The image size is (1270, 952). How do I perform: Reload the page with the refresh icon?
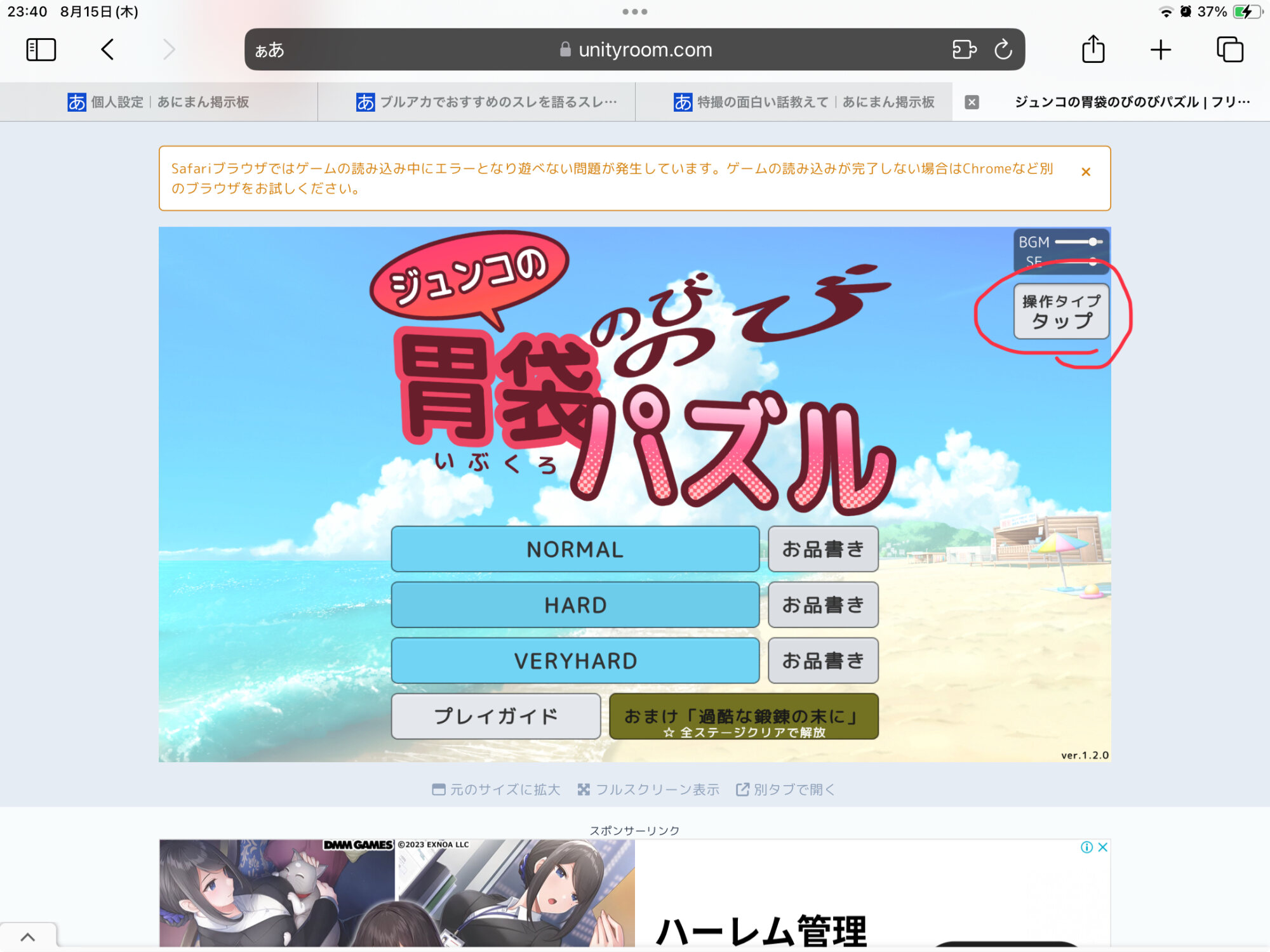[1003, 50]
